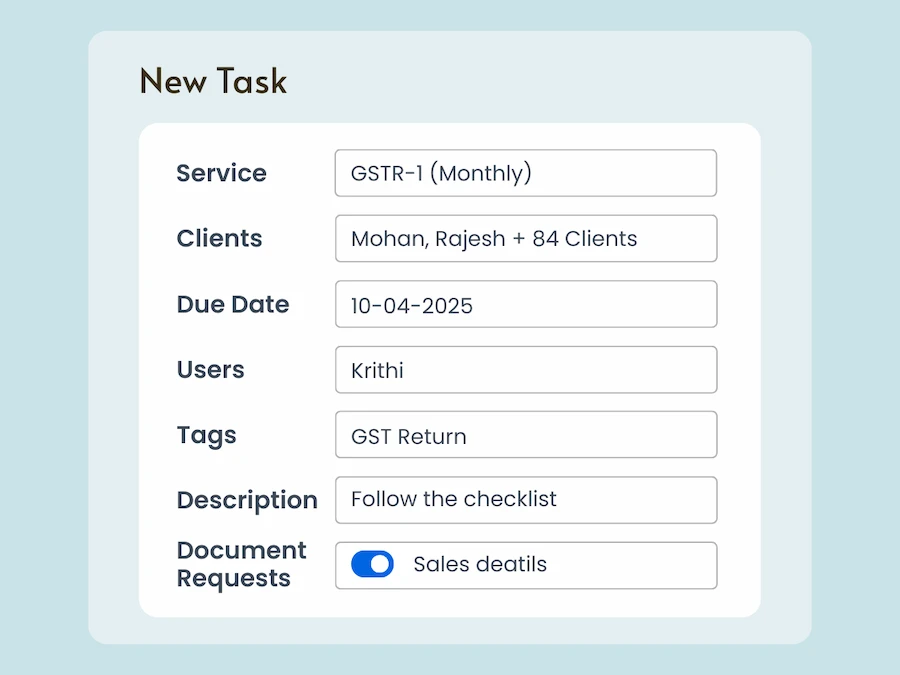The width and height of the screenshot is (900, 675).
Task: Select the Service label
Action: pyautogui.click(x=221, y=173)
